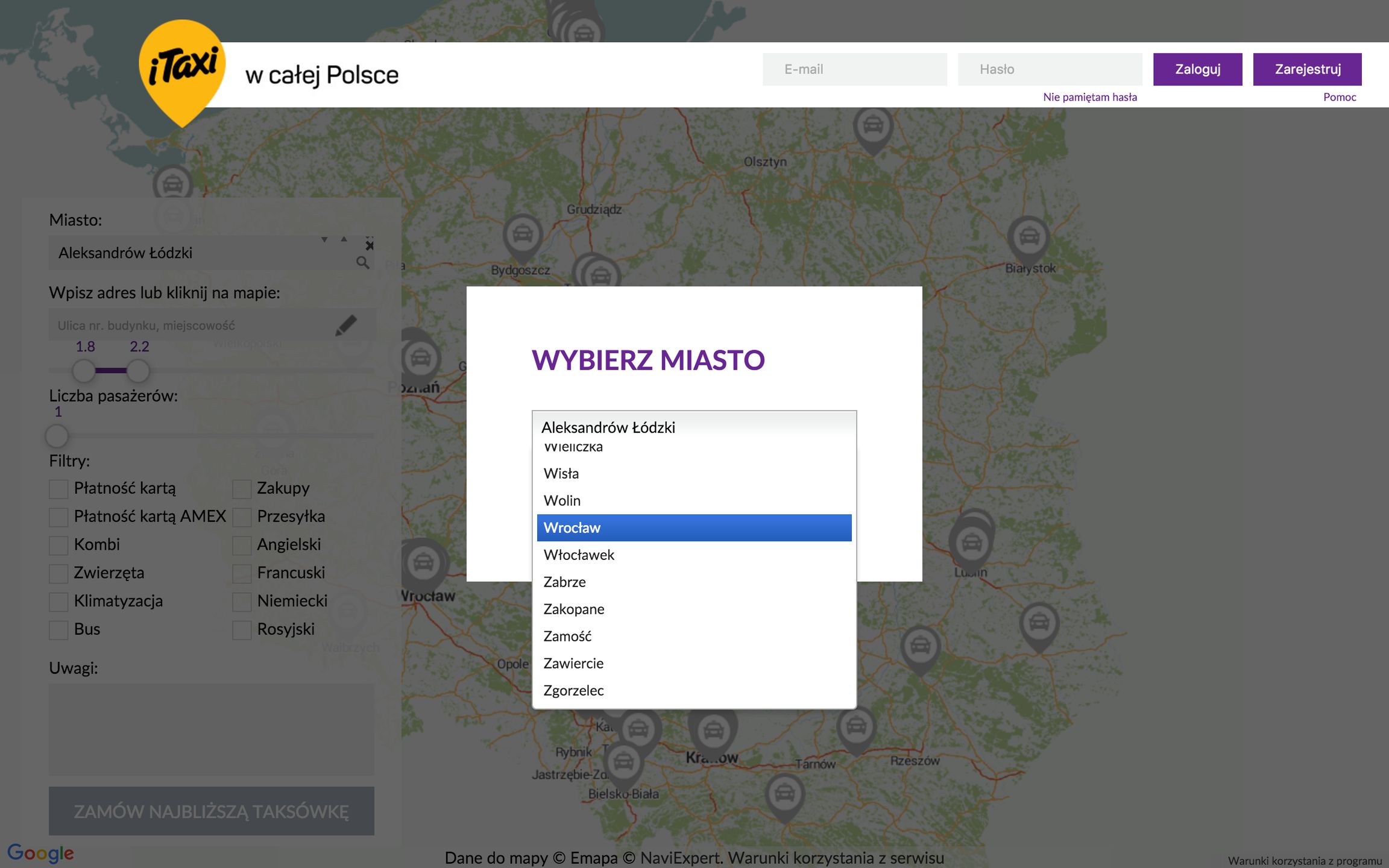Open the Nie pamiętam hasła link

coord(1089,97)
